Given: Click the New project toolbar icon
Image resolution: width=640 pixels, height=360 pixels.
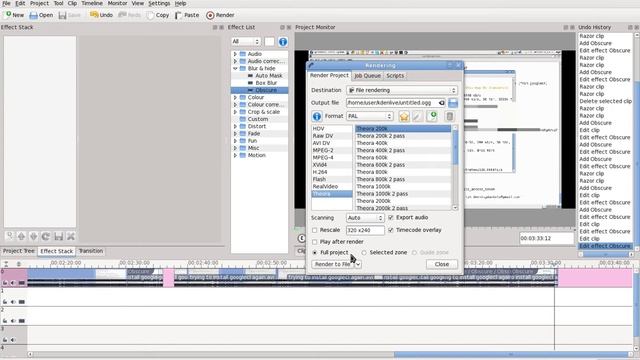Looking at the screenshot, I should point(8,15).
